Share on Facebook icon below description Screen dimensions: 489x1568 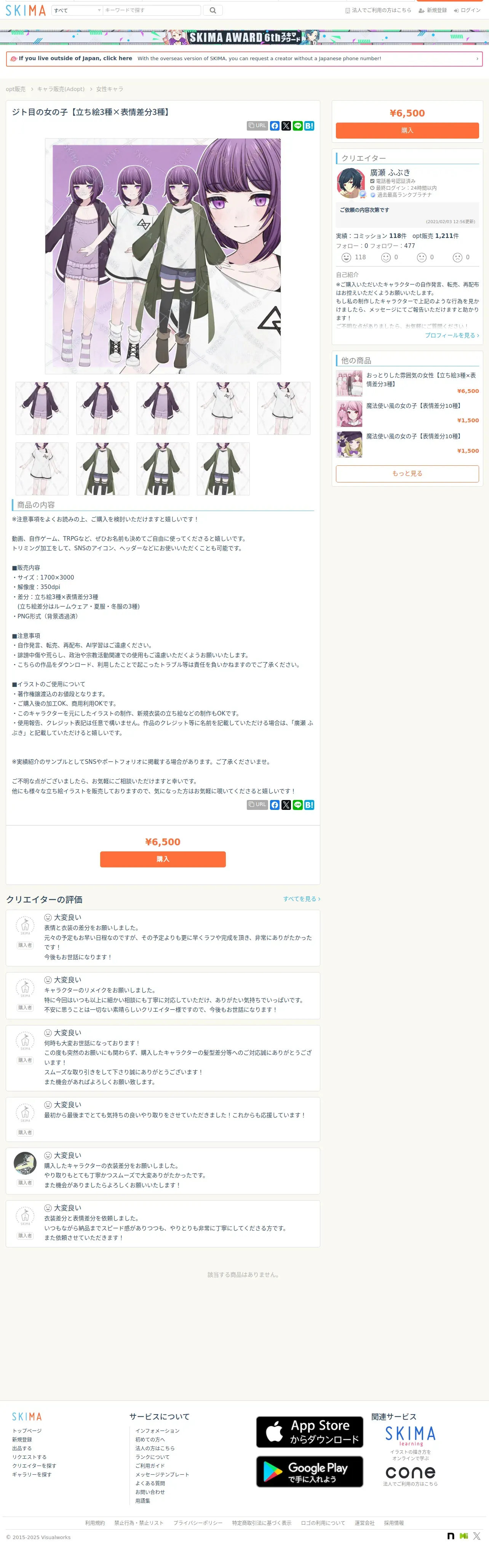click(275, 805)
